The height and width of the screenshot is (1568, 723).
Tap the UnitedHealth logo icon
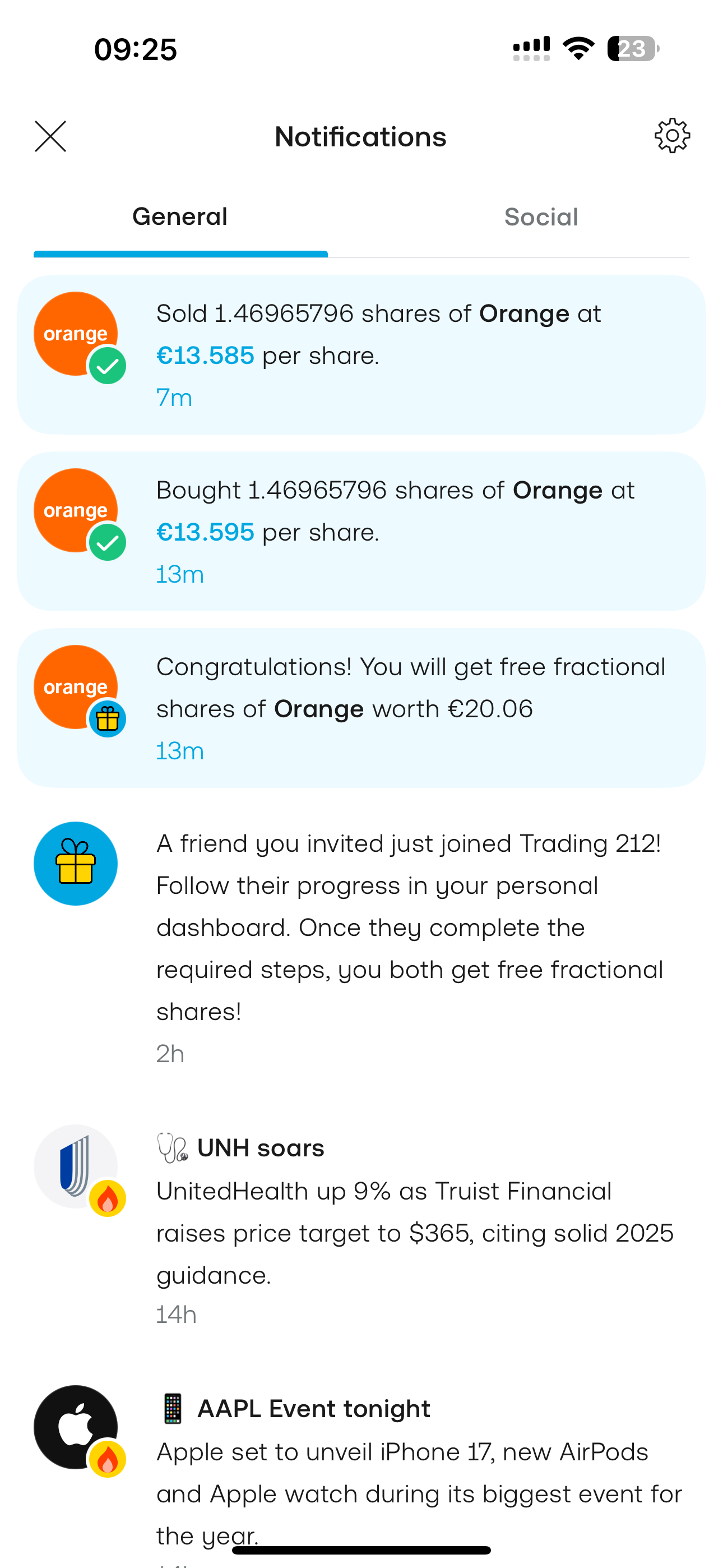tap(76, 1166)
